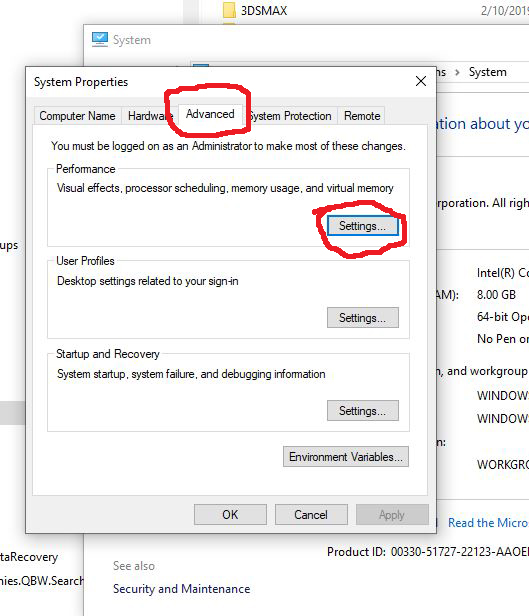Click the See also heading
This screenshot has height=616, width=529.
pyautogui.click(x=134, y=566)
